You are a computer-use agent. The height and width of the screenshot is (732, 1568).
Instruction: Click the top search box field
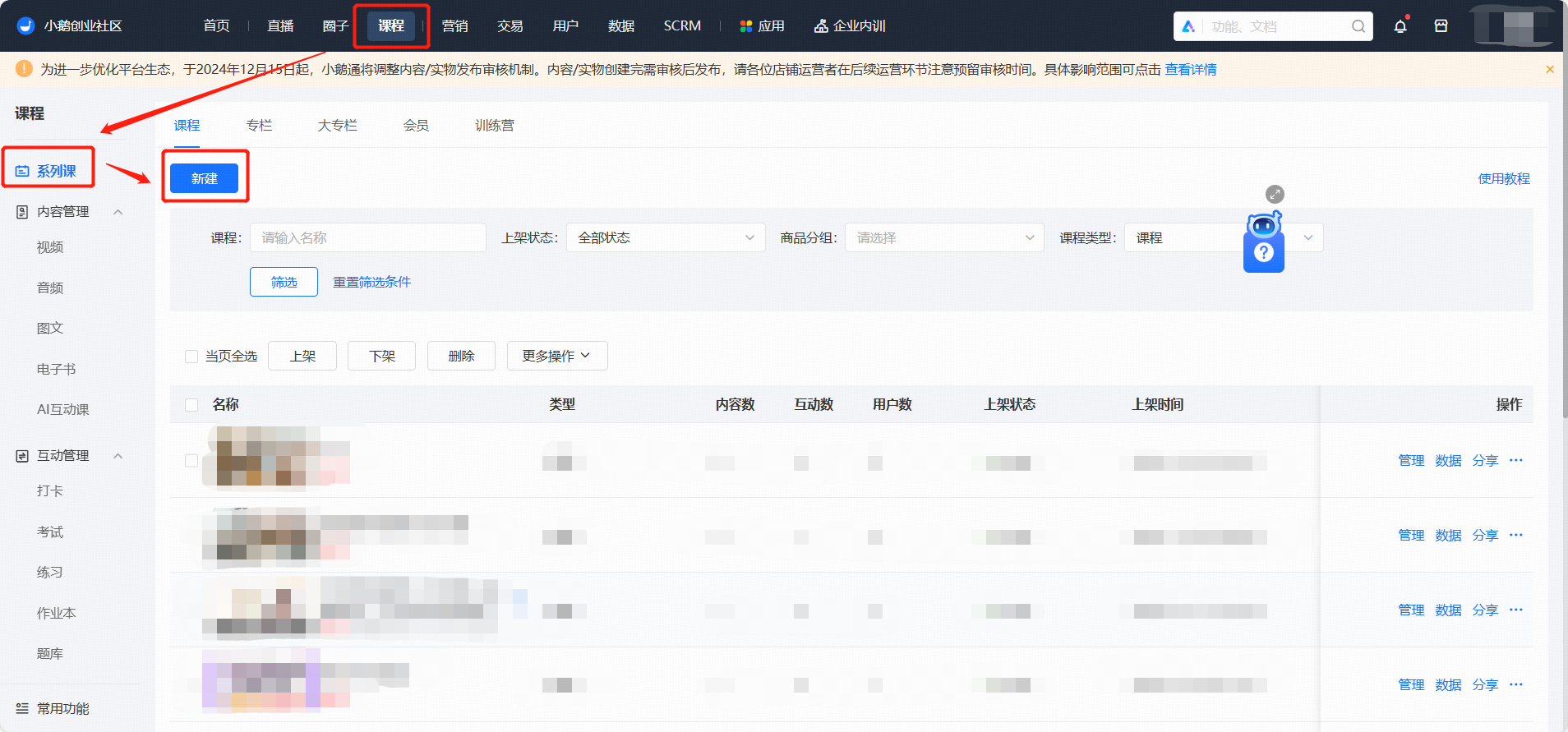point(1273,26)
